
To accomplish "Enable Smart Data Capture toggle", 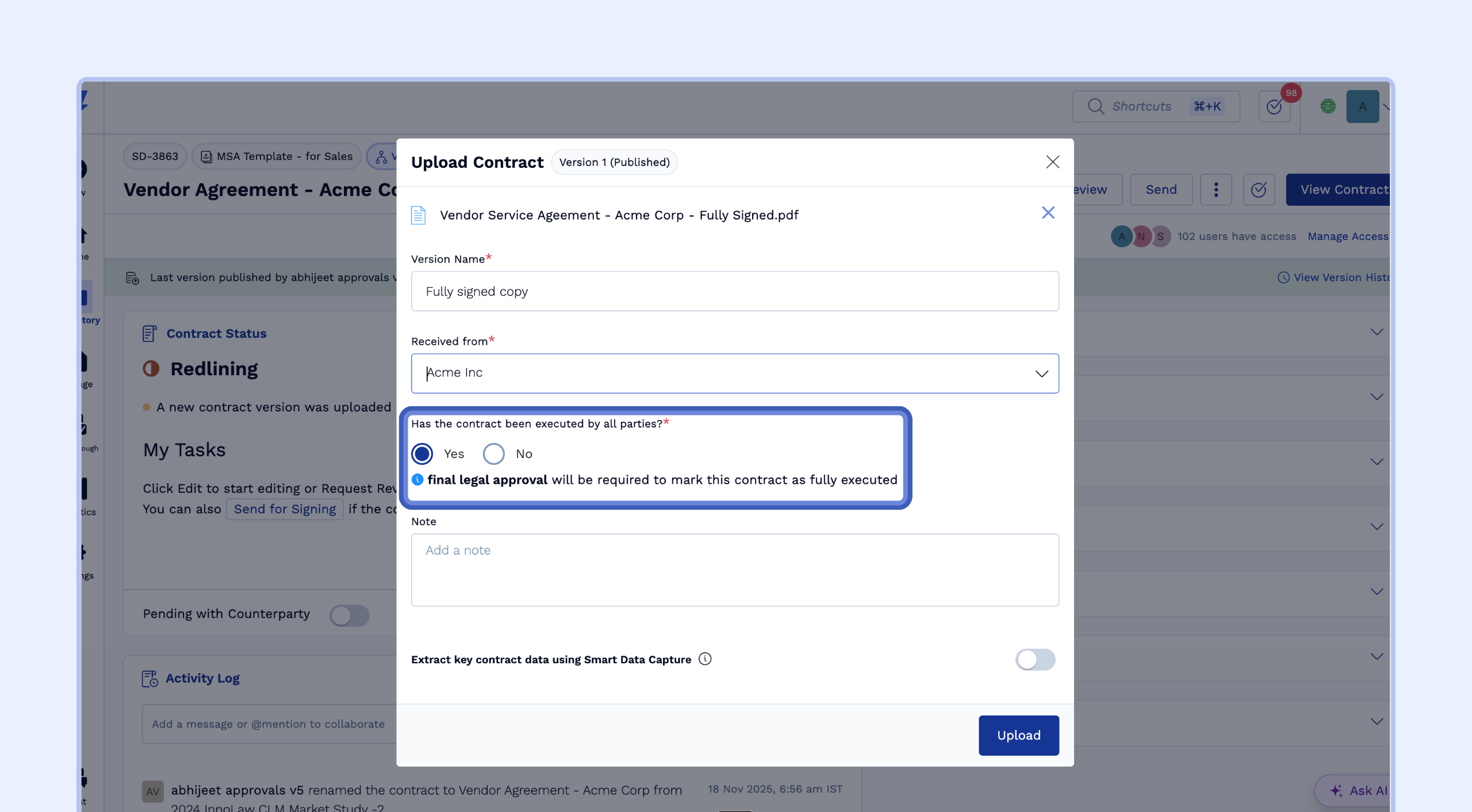I will click(x=1035, y=660).
